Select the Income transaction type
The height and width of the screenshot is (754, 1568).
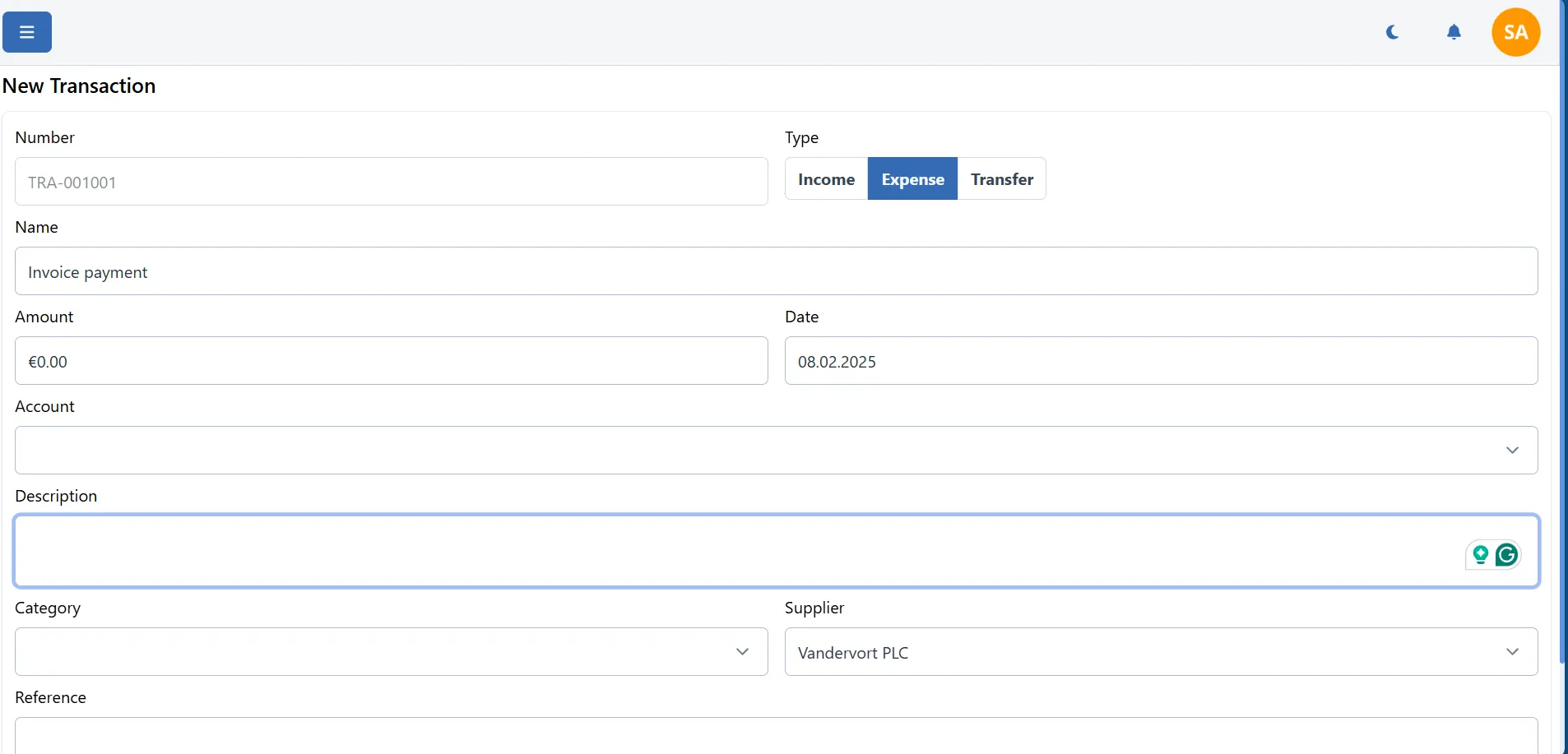pos(825,178)
